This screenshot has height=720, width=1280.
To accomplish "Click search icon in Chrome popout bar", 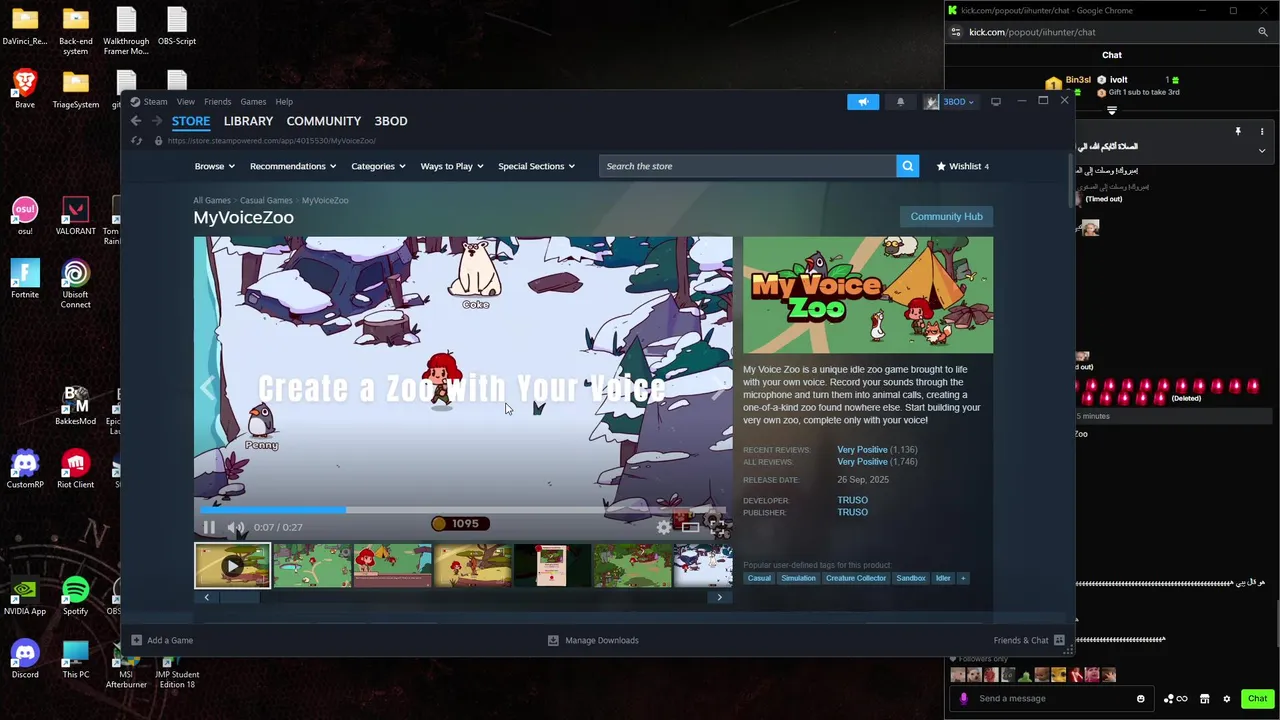I will coord(1263,32).
